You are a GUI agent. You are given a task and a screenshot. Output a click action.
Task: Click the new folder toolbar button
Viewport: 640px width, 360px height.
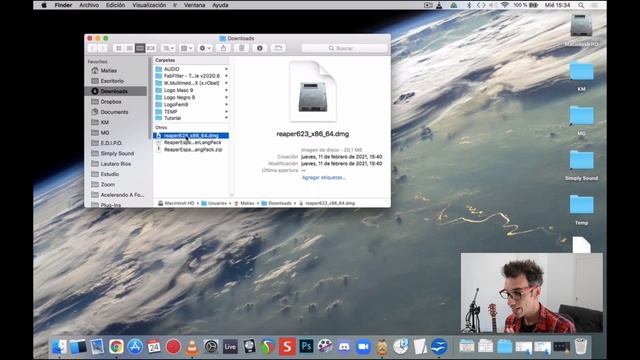[x=278, y=48]
